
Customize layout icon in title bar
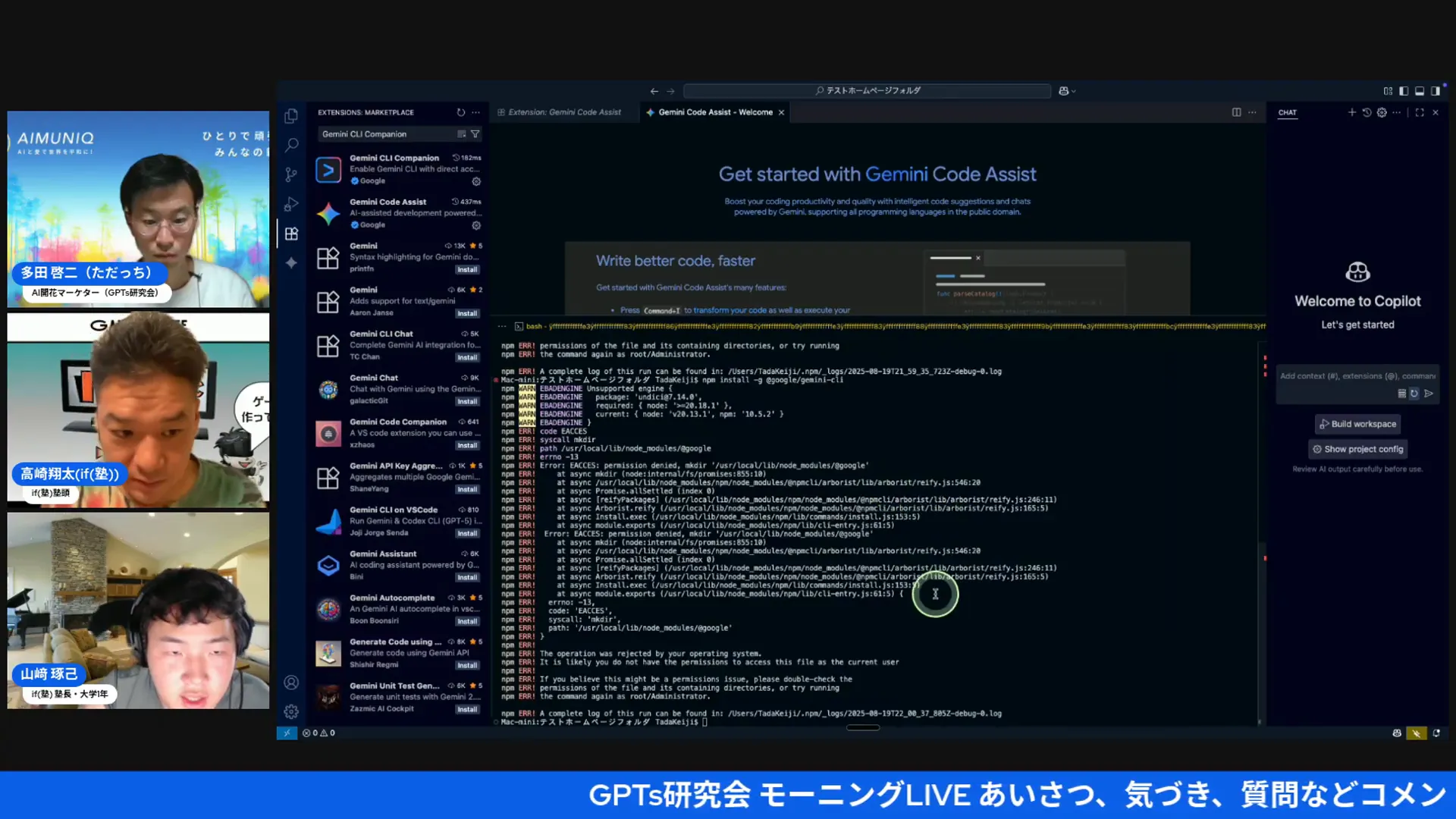tap(1388, 91)
